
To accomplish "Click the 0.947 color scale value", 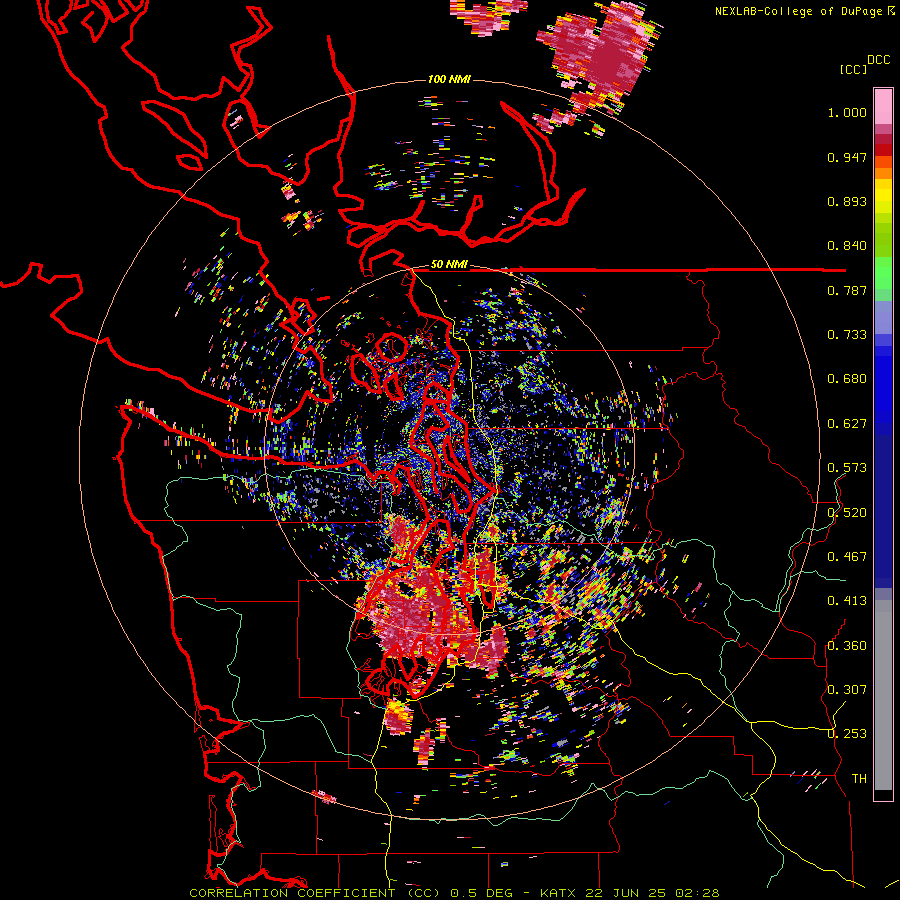I will [x=847, y=157].
